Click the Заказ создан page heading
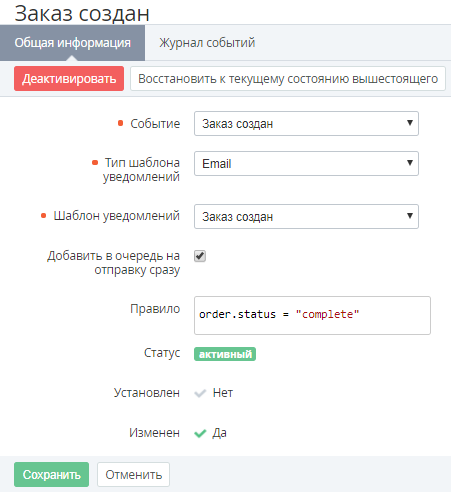This screenshot has height=495, width=453. [x=82, y=13]
